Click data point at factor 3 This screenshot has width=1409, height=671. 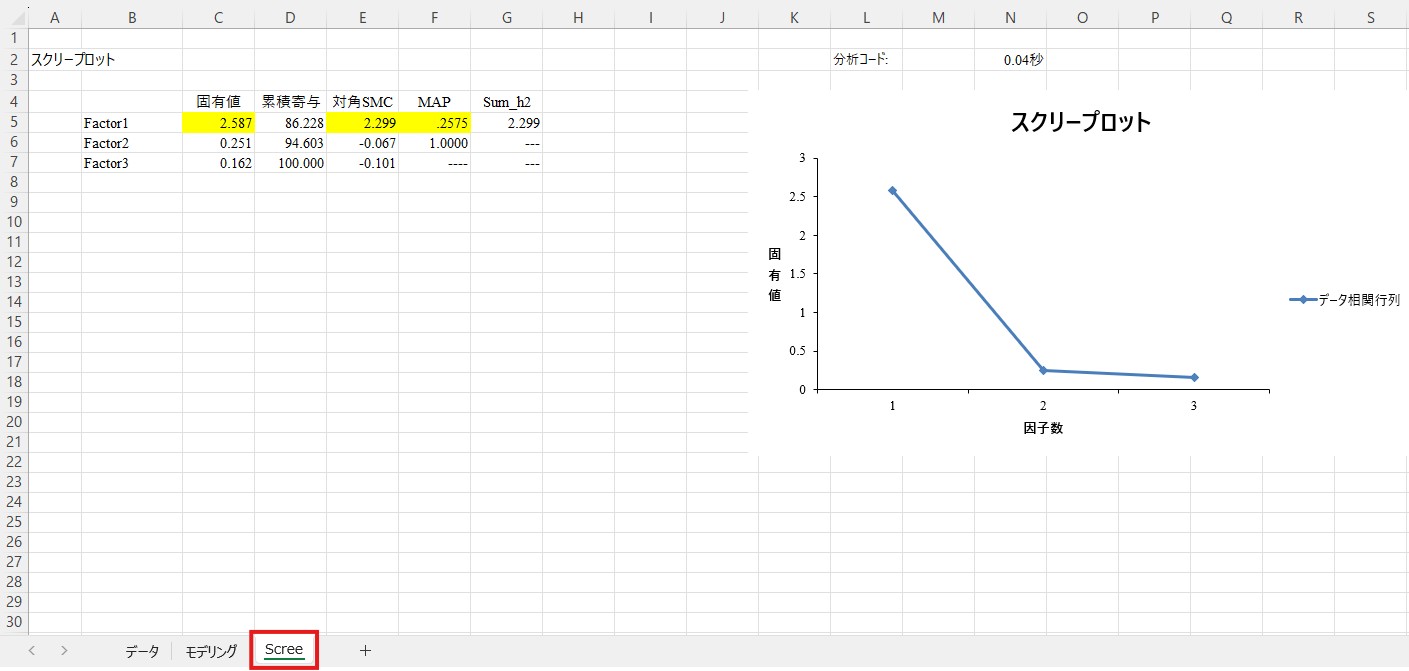pos(1194,377)
